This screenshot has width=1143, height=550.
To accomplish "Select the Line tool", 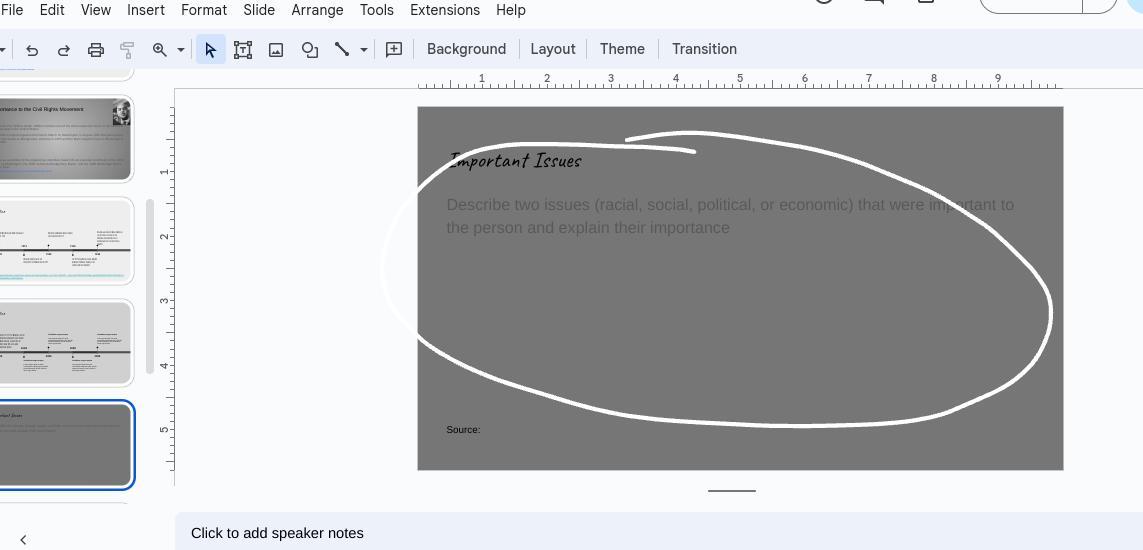I will pyautogui.click(x=342, y=49).
